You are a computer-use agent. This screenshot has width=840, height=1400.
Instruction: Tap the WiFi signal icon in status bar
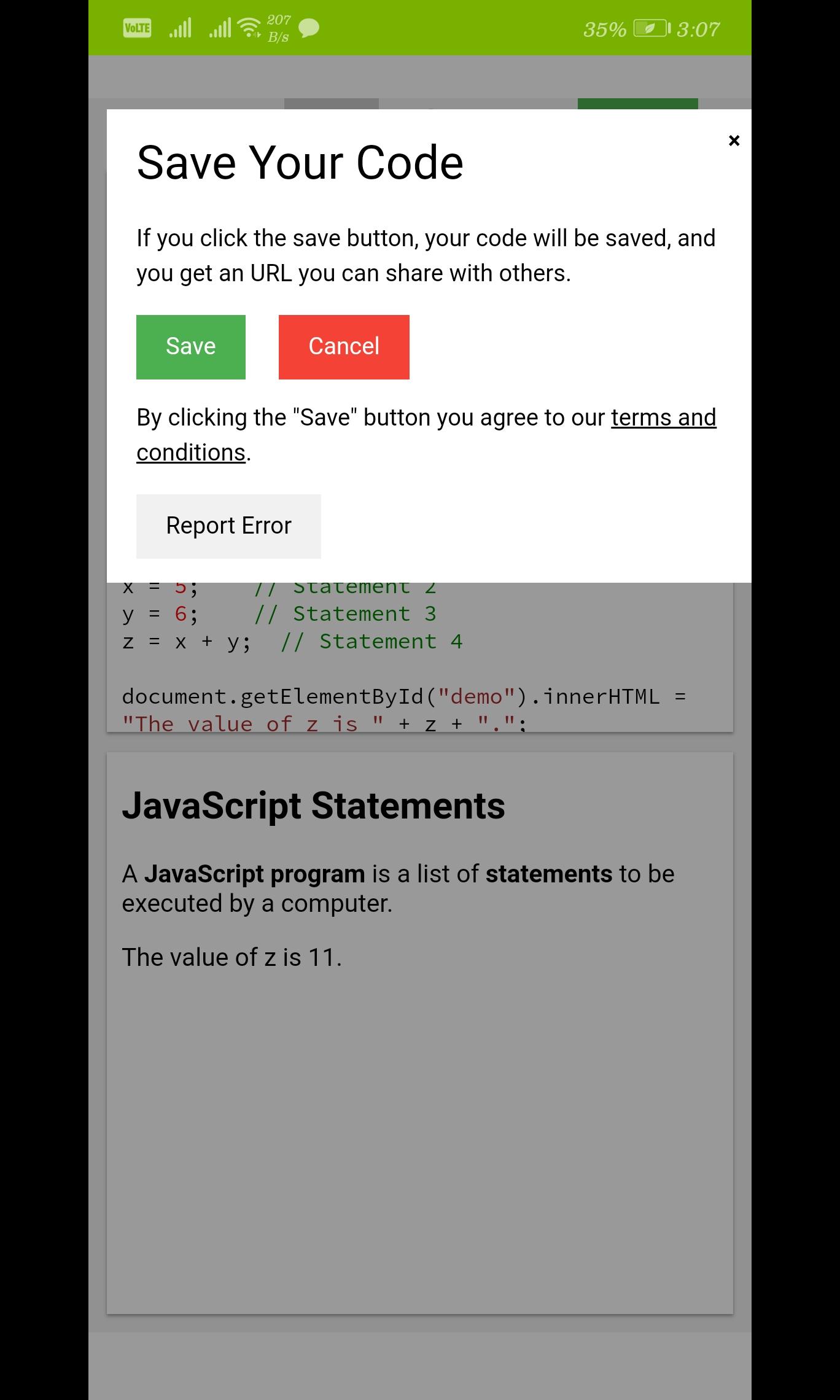click(x=249, y=27)
